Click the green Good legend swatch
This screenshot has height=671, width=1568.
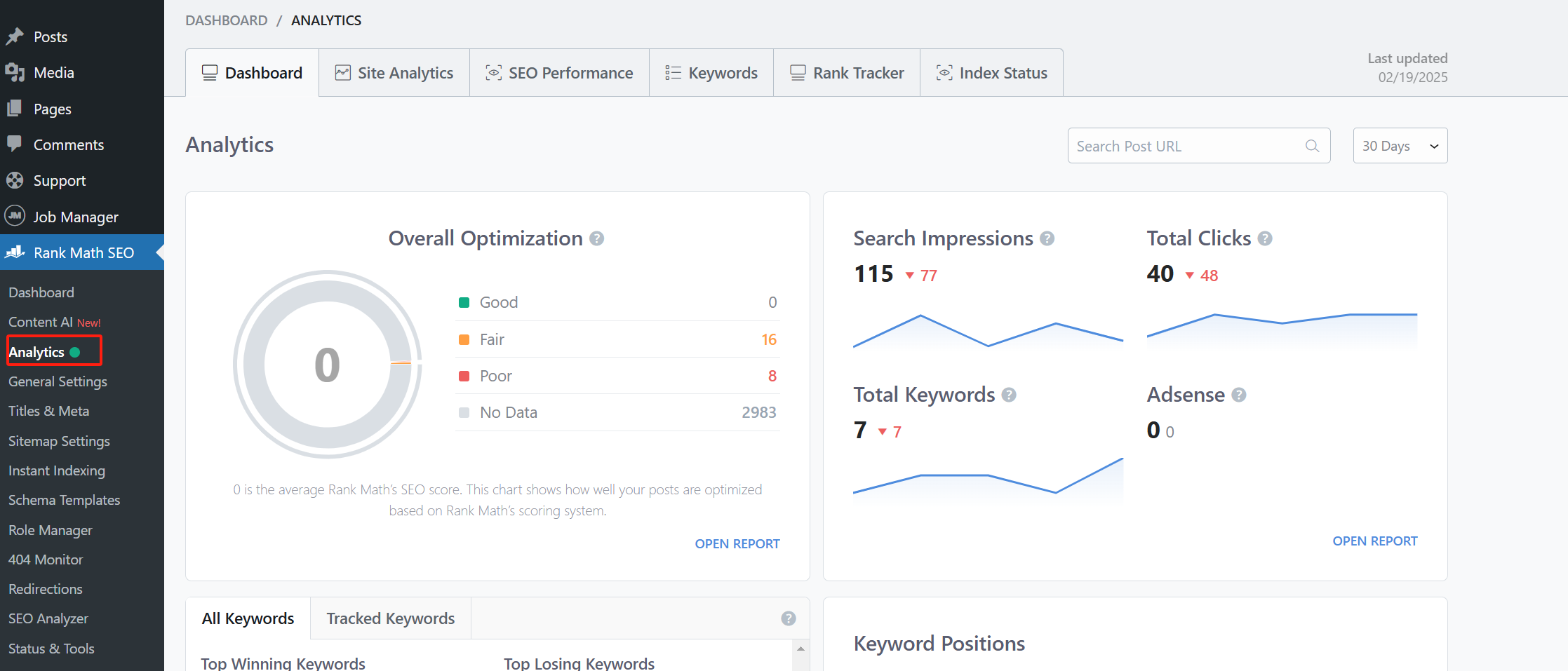[464, 302]
